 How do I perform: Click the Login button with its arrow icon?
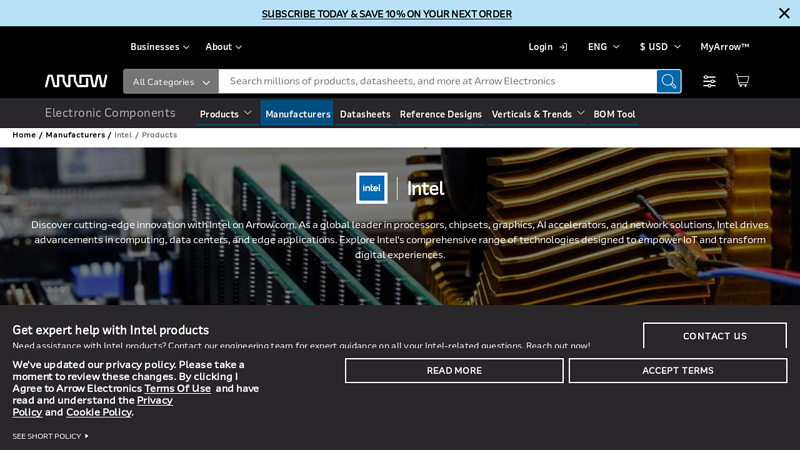pos(547,47)
